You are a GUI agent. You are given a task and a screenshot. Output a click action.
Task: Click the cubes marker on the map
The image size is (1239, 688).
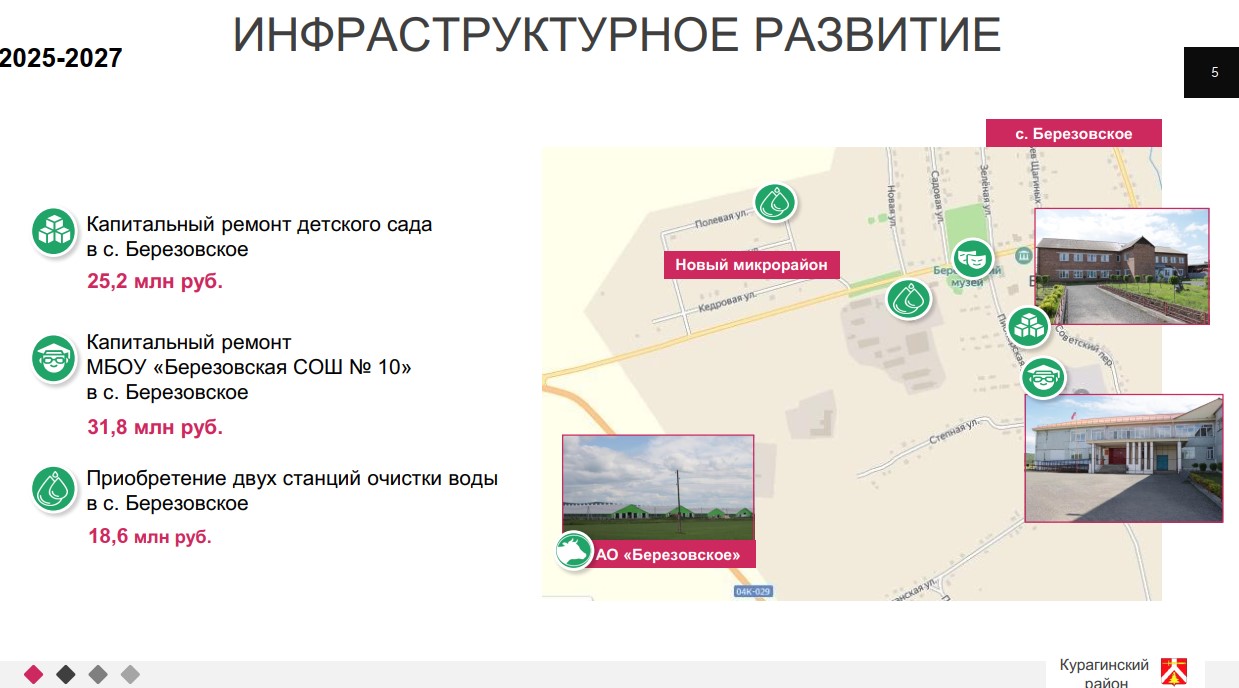point(1028,326)
